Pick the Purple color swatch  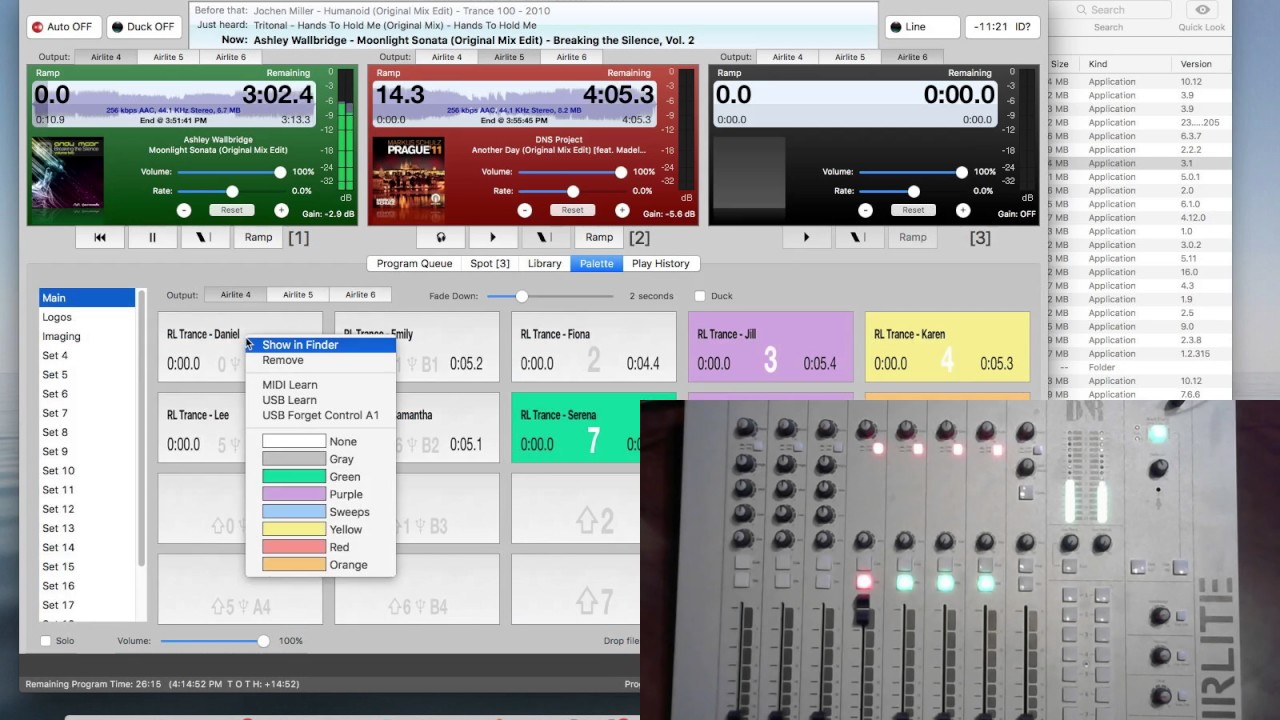(x=294, y=494)
